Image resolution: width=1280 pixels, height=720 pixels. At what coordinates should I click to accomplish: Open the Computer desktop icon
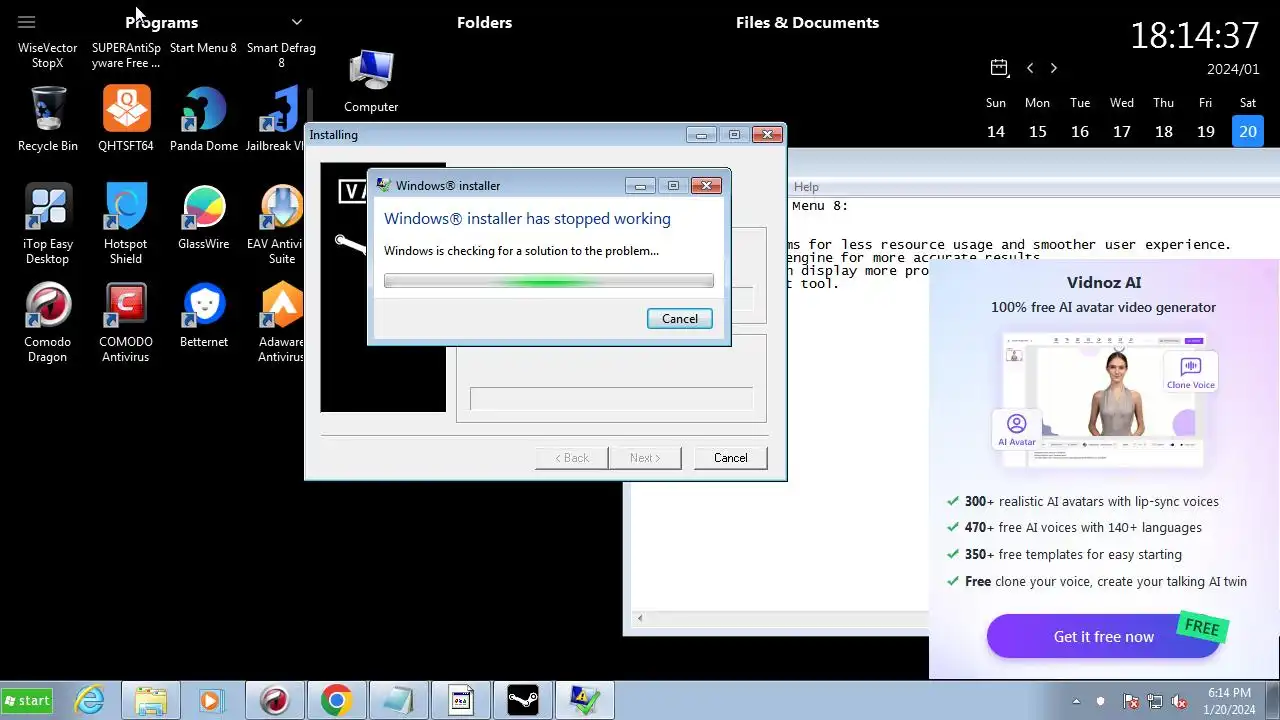coord(371,81)
